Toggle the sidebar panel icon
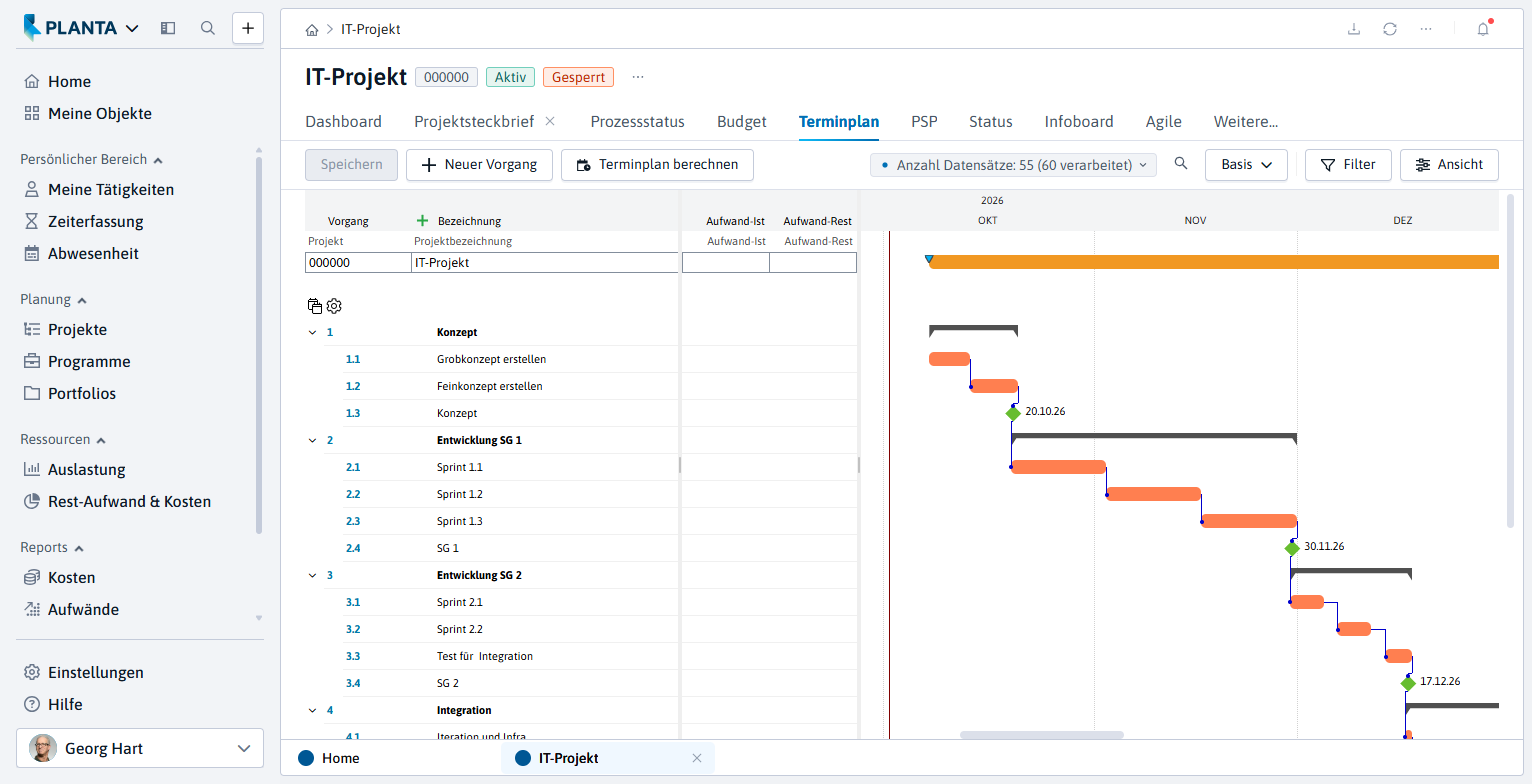The height and width of the screenshot is (784, 1532). tap(168, 28)
